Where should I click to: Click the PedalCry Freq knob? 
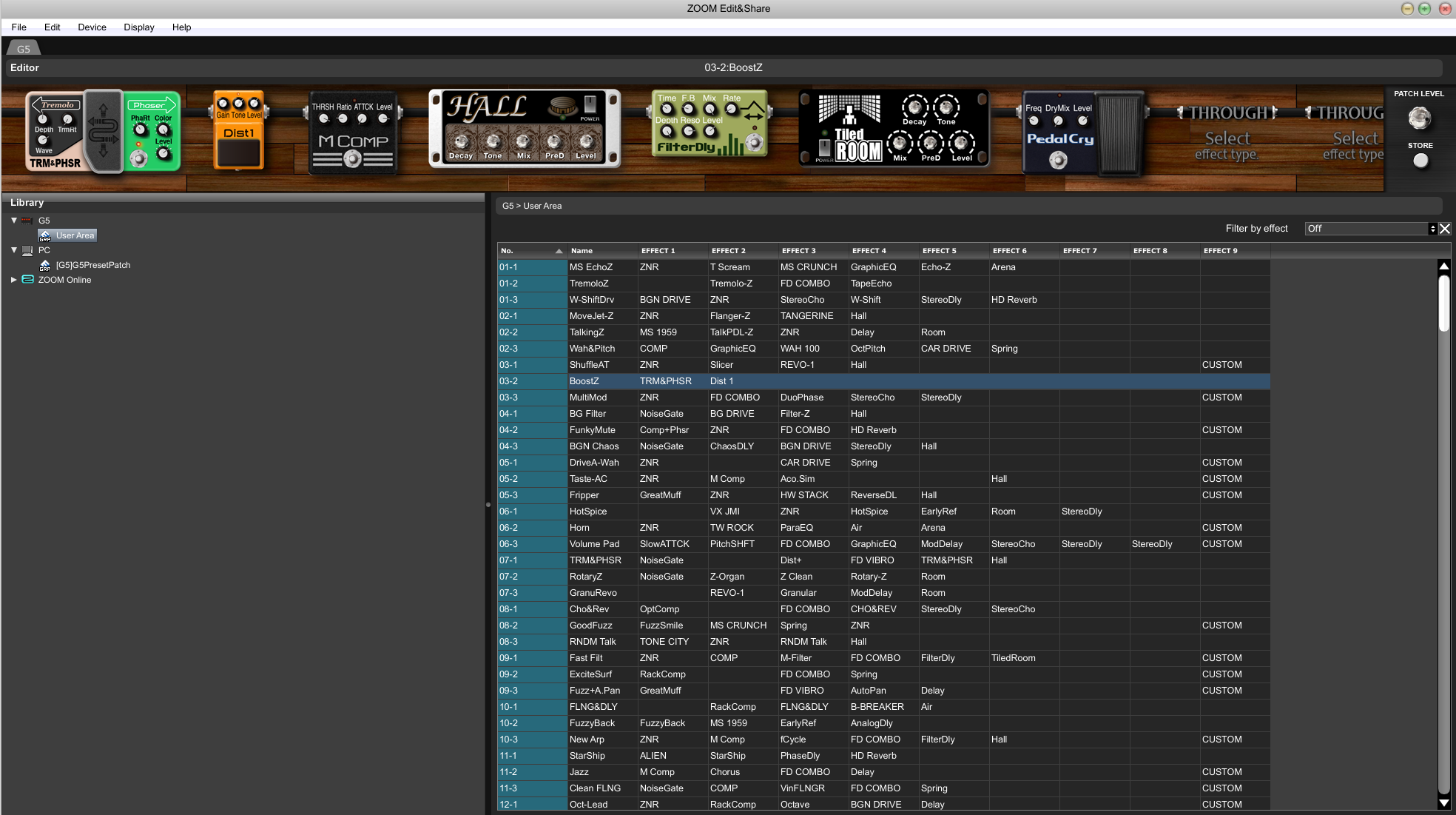1034,121
